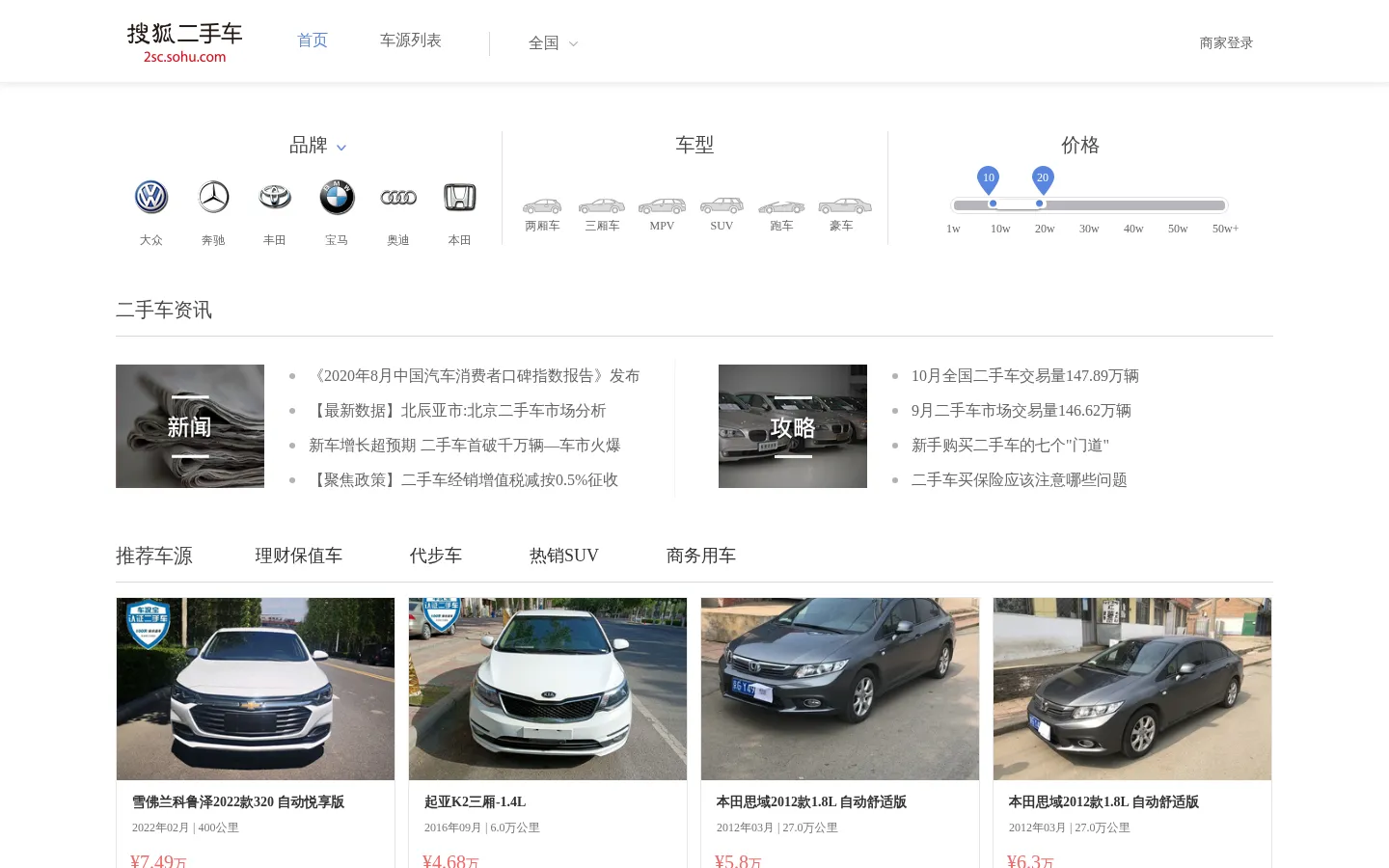Image resolution: width=1389 pixels, height=868 pixels.
Task: Open 二手车买保险应该注意哪些问题 article
Action: [1020, 480]
